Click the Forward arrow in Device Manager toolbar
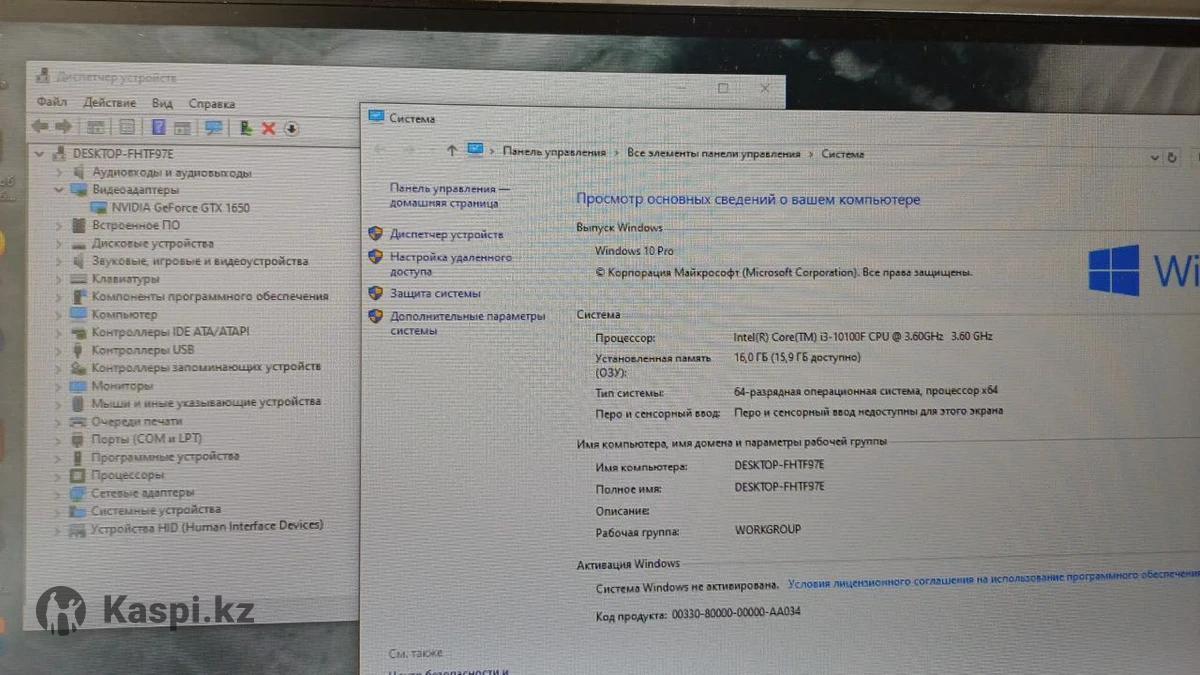The image size is (1200, 675). coord(63,127)
